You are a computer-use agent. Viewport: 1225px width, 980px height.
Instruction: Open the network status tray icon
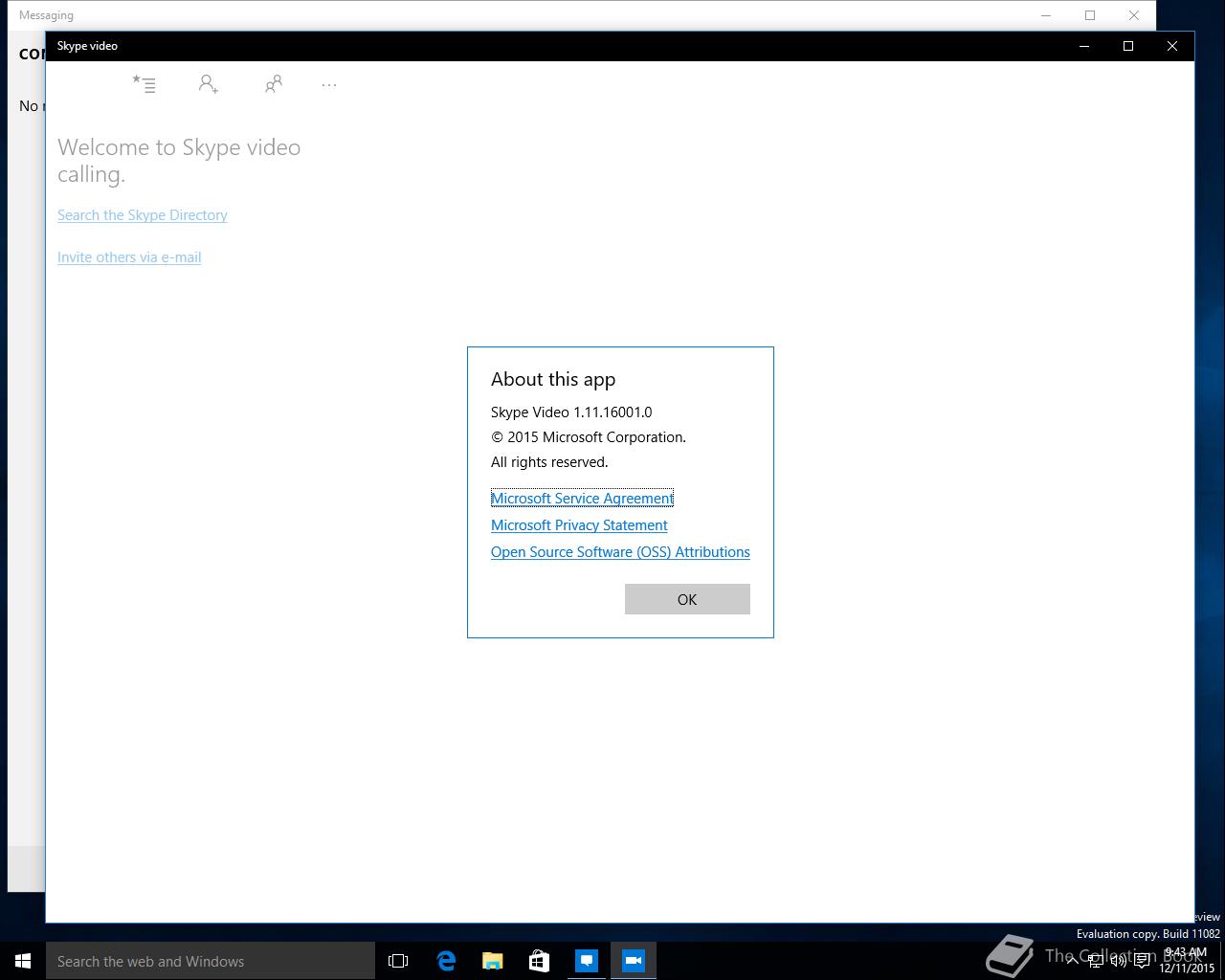1096,961
